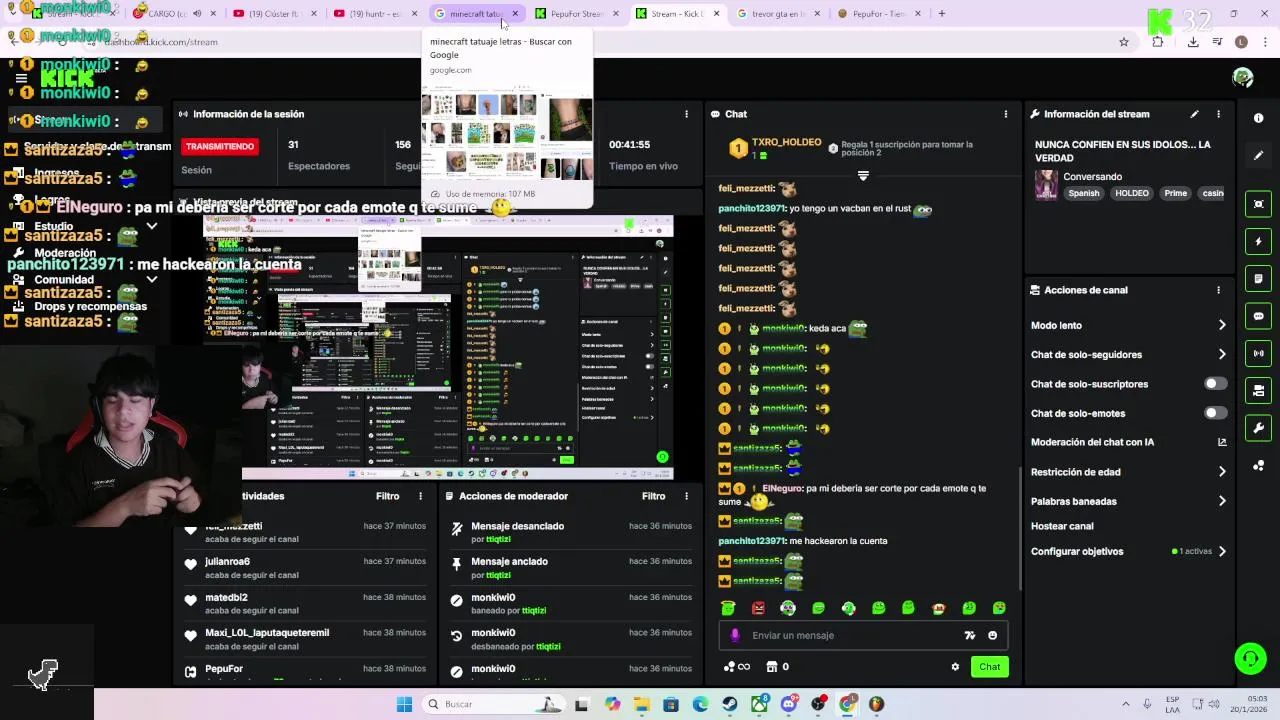Toggle Chat de solo-suscriptores switch
Image resolution: width=1280 pixels, height=720 pixels.
point(1215,384)
